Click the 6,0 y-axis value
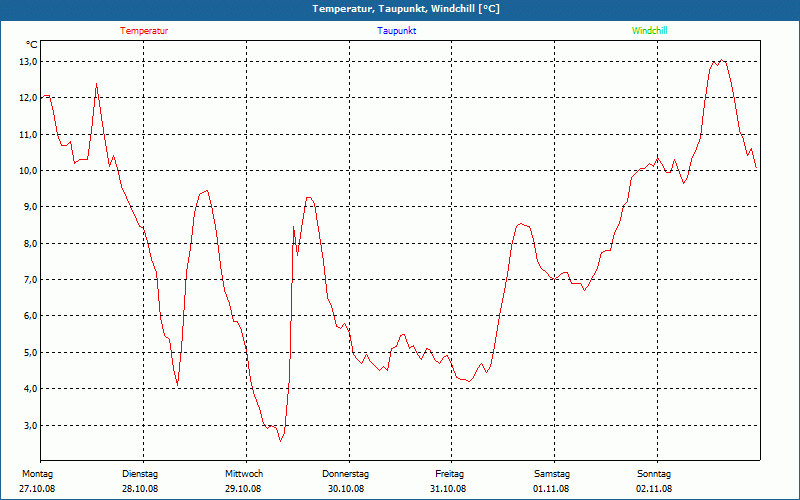 [31, 316]
